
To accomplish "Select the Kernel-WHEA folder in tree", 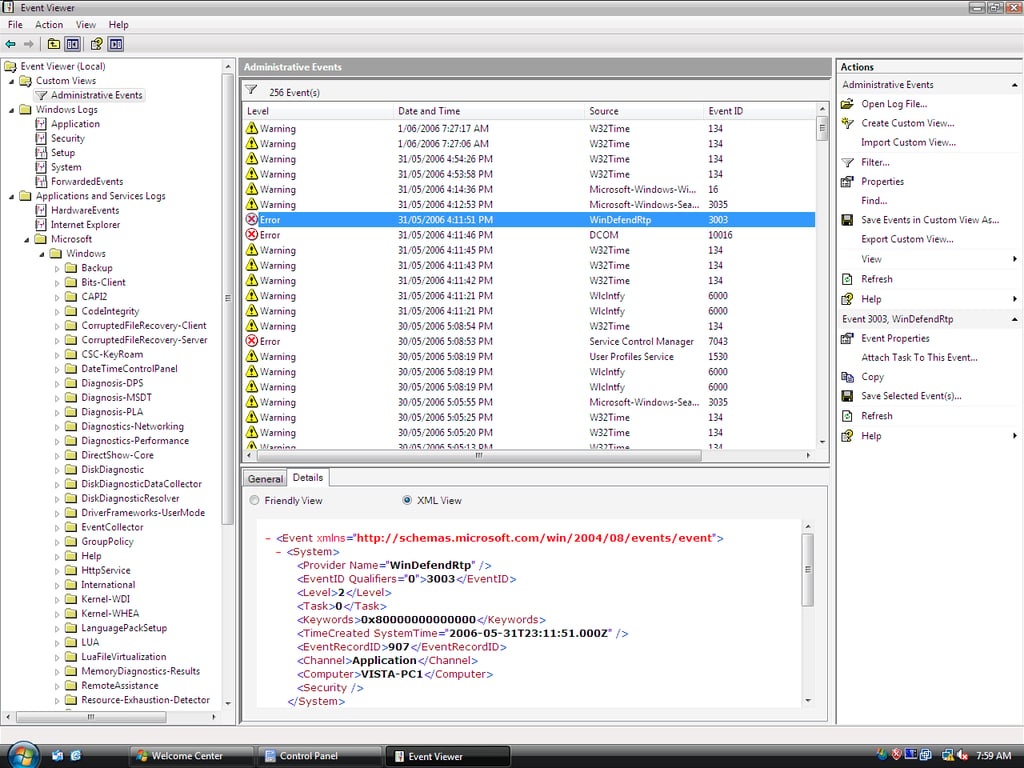I will point(110,613).
